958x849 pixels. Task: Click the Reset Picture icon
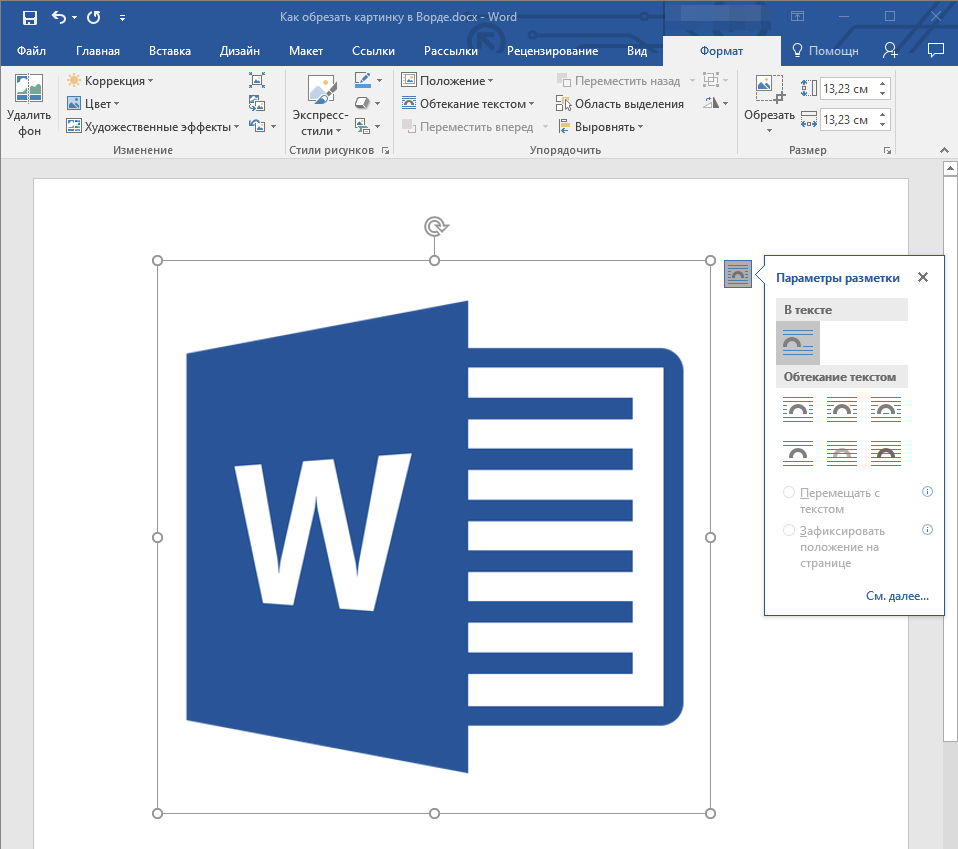click(x=257, y=126)
